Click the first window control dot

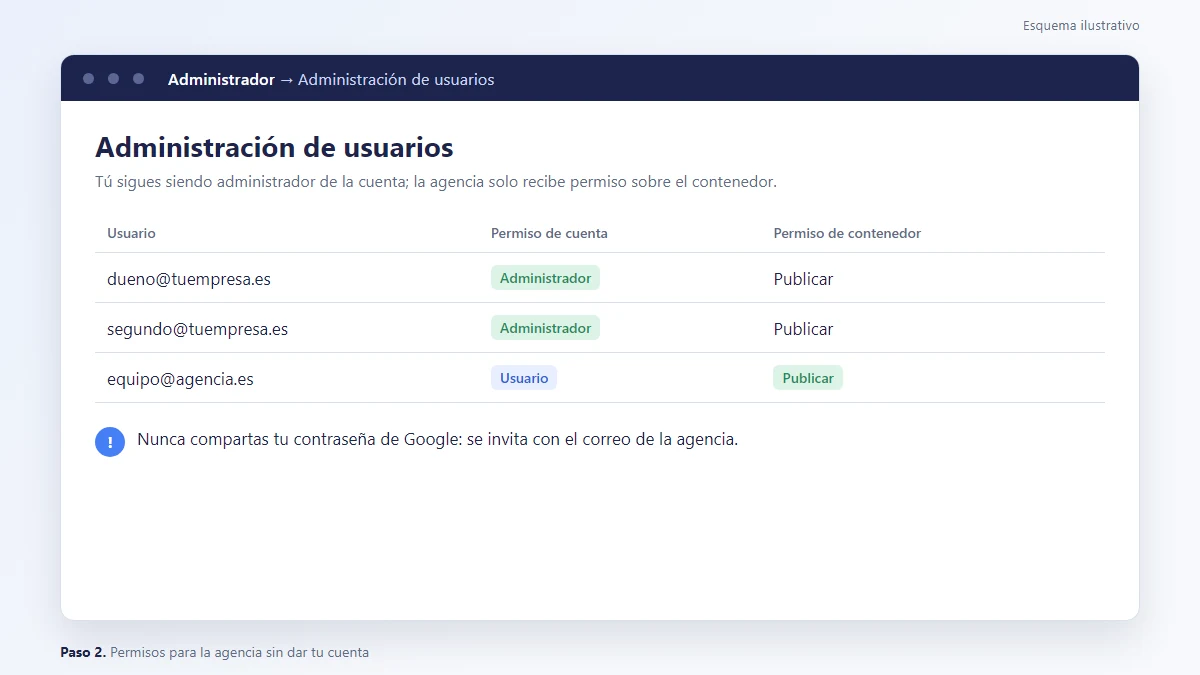(x=88, y=78)
